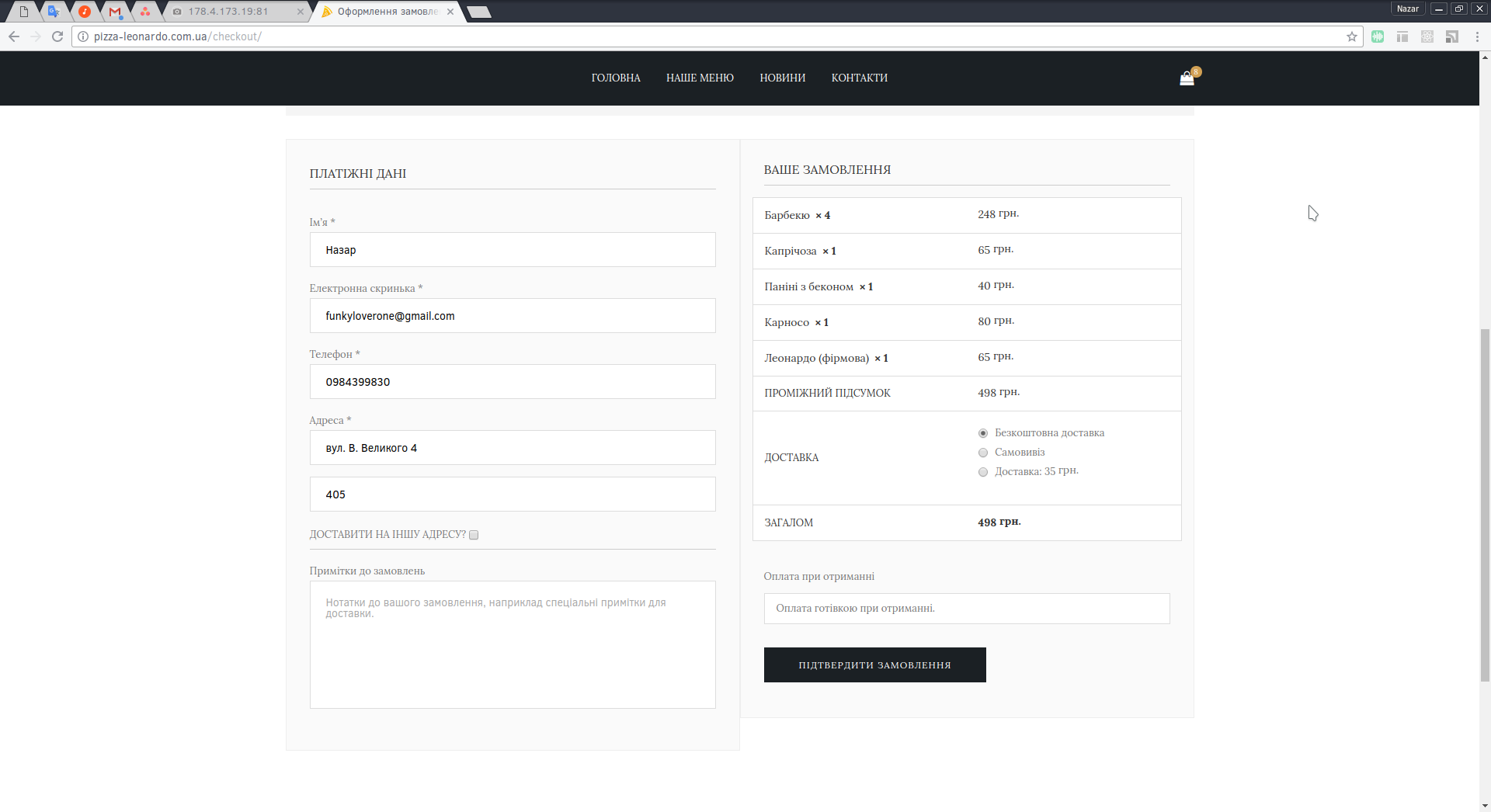Click the Барбекю × 4 order row
The image size is (1491, 812).
coord(967,216)
